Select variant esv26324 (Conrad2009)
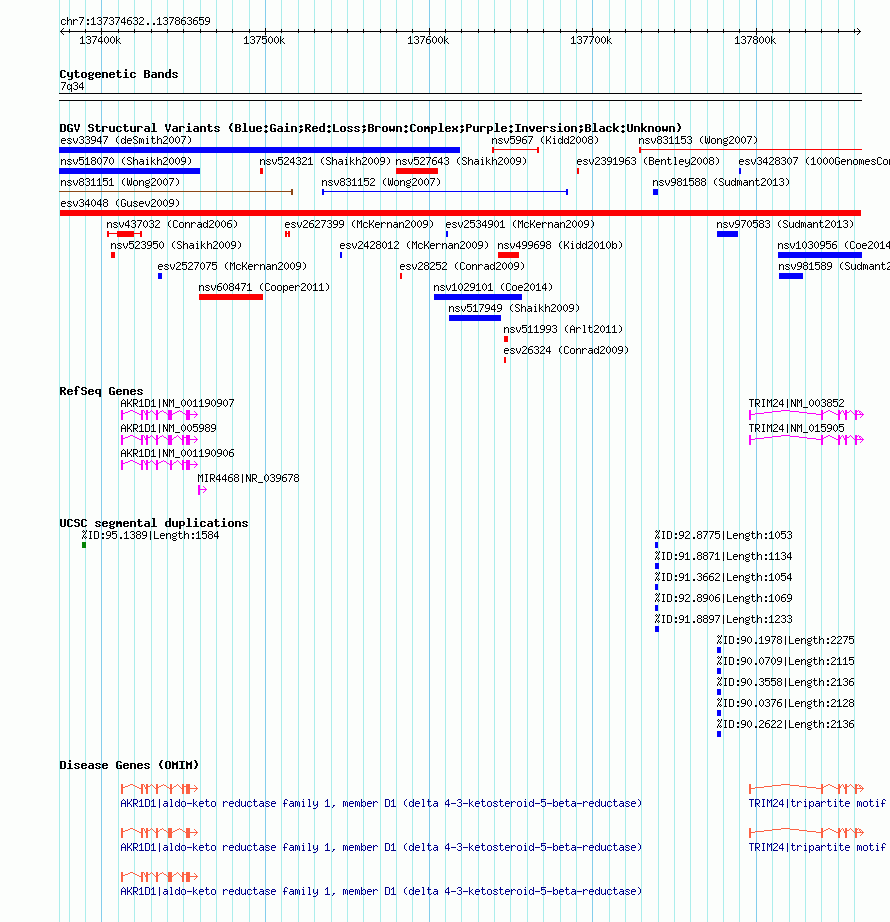 [566, 350]
